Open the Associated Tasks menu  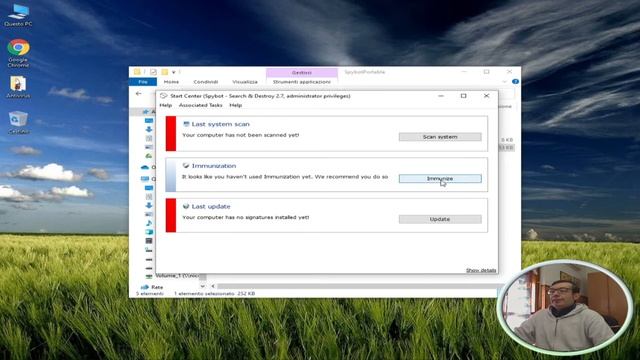200,105
